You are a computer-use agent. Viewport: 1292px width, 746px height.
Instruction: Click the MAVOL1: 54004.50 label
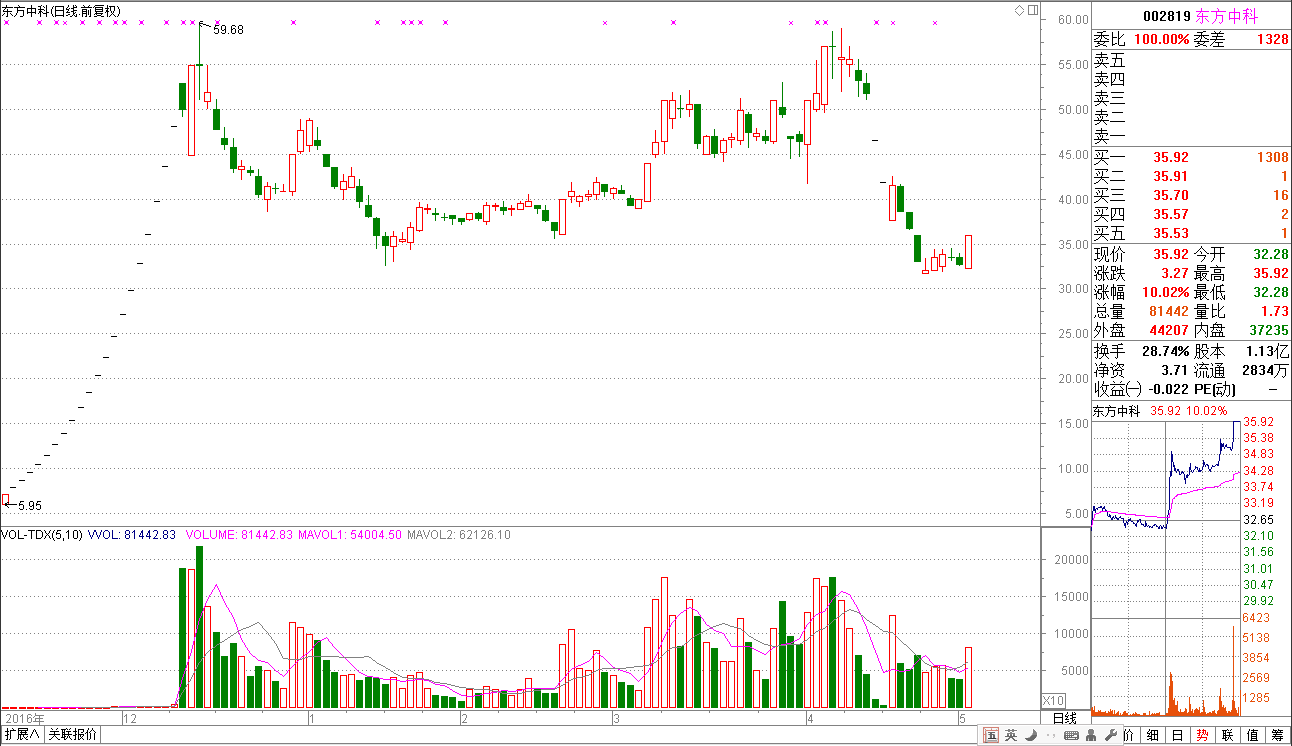(349, 535)
